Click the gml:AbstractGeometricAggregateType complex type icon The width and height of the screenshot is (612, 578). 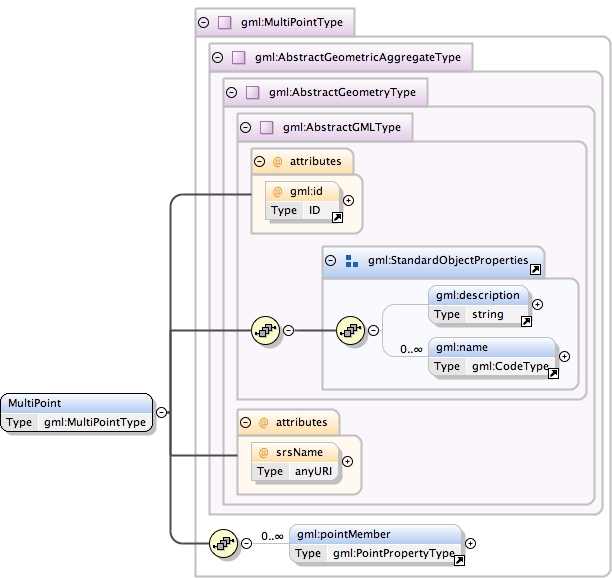click(238, 58)
